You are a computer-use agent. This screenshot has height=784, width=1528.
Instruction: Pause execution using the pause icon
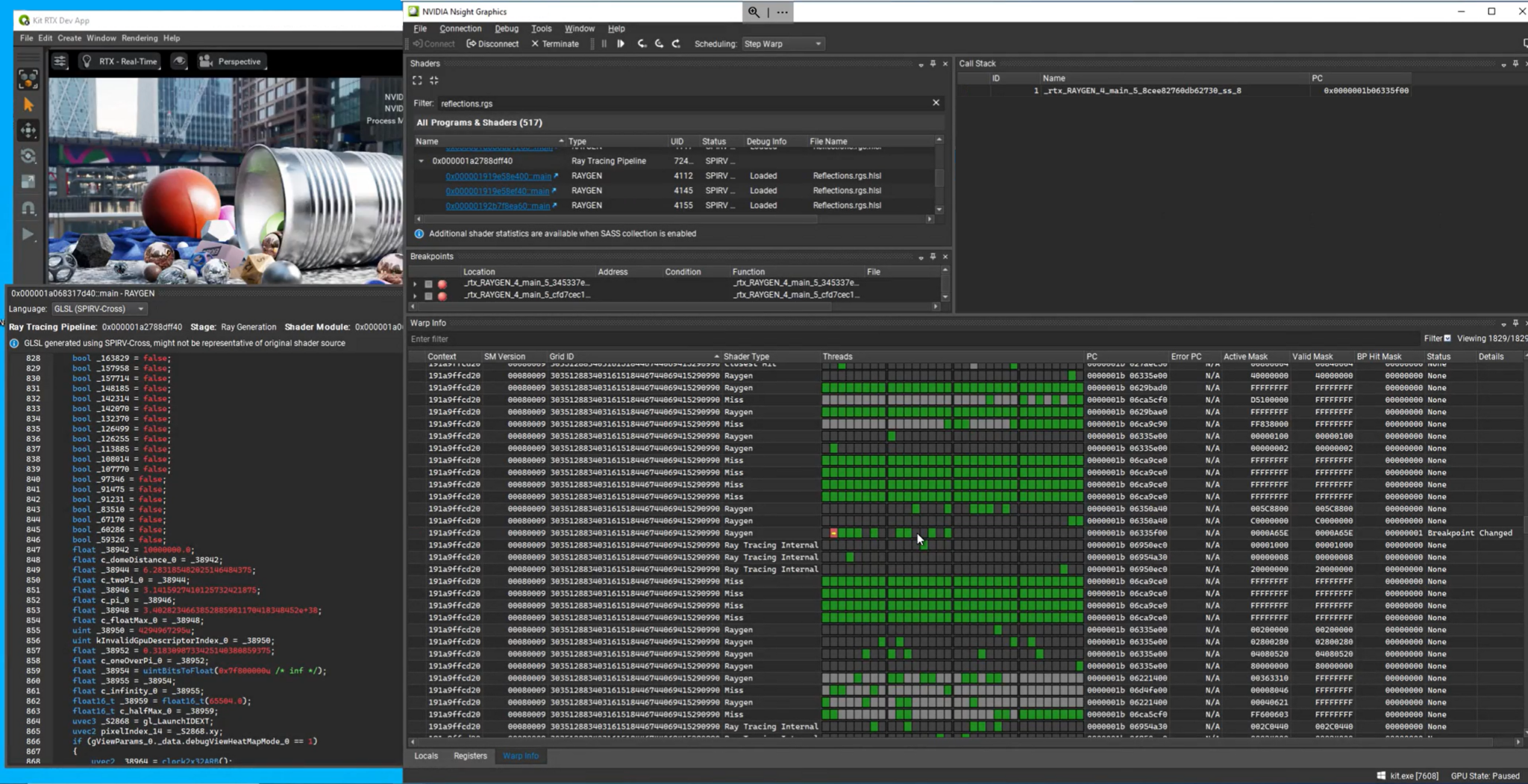[604, 44]
